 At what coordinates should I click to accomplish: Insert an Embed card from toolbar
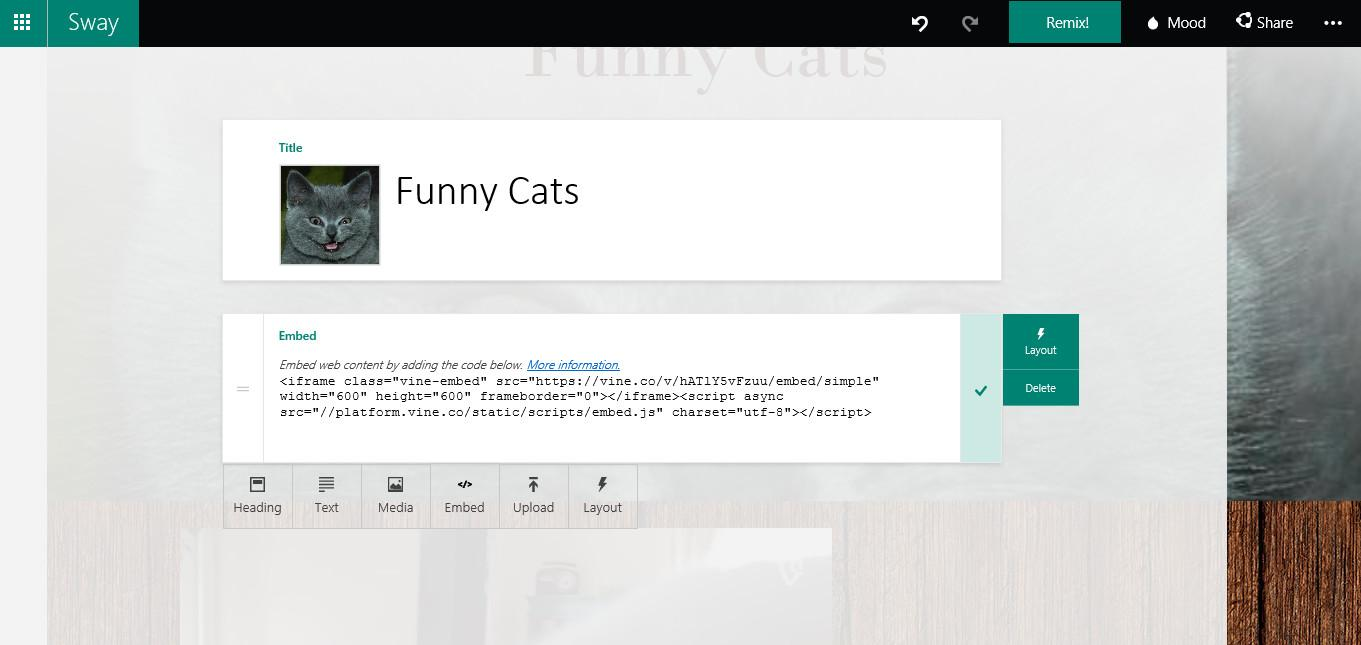(464, 496)
